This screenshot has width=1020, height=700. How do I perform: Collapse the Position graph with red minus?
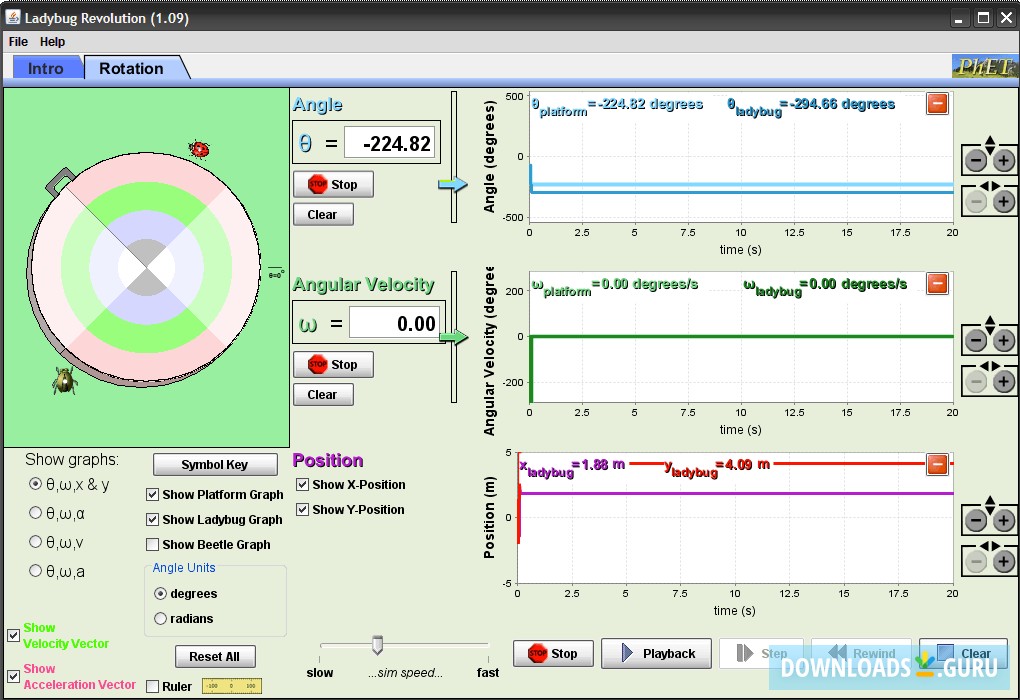937,463
